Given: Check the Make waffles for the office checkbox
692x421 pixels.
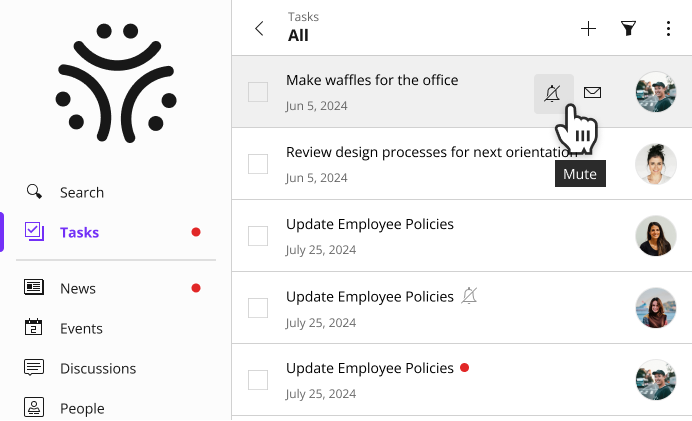Looking at the screenshot, I should pyautogui.click(x=258, y=92).
